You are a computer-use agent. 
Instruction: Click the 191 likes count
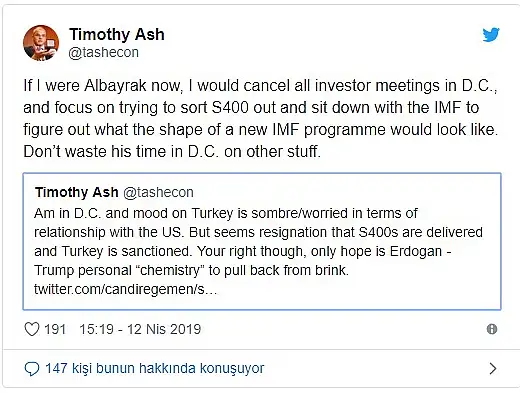point(55,329)
